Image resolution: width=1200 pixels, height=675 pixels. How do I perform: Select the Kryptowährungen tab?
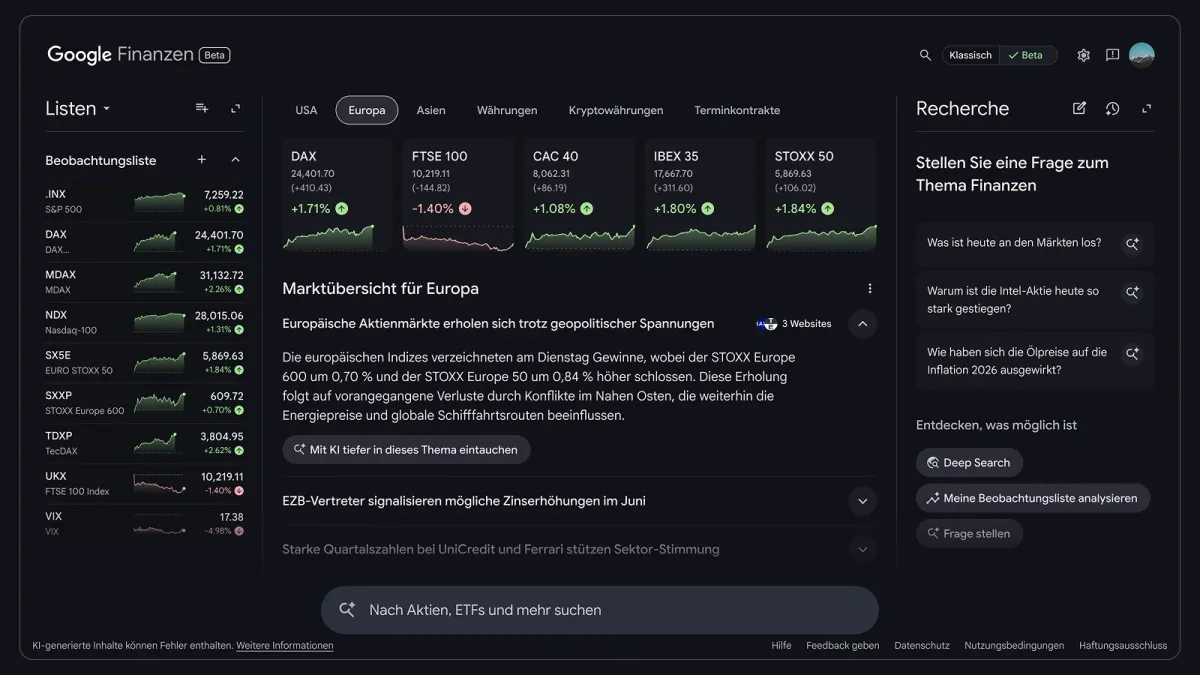[616, 110]
